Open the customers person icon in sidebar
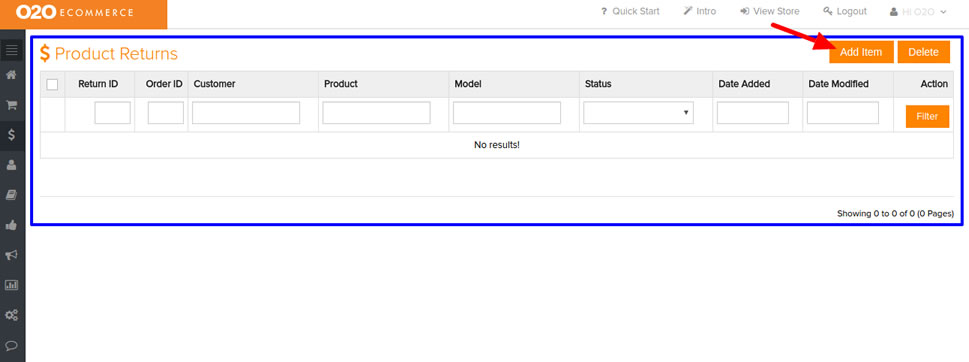This screenshot has height=362, width=969. (x=12, y=164)
